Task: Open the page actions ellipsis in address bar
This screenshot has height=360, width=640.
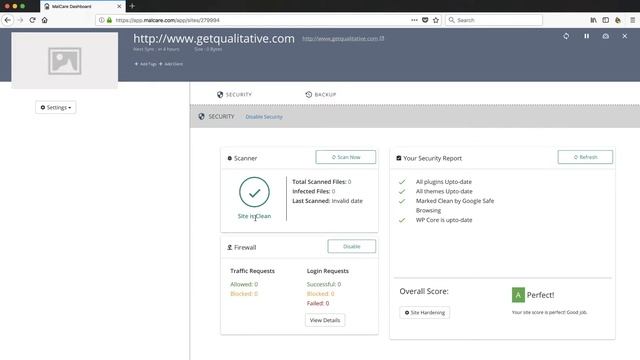Action: click(x=414, y=20)
